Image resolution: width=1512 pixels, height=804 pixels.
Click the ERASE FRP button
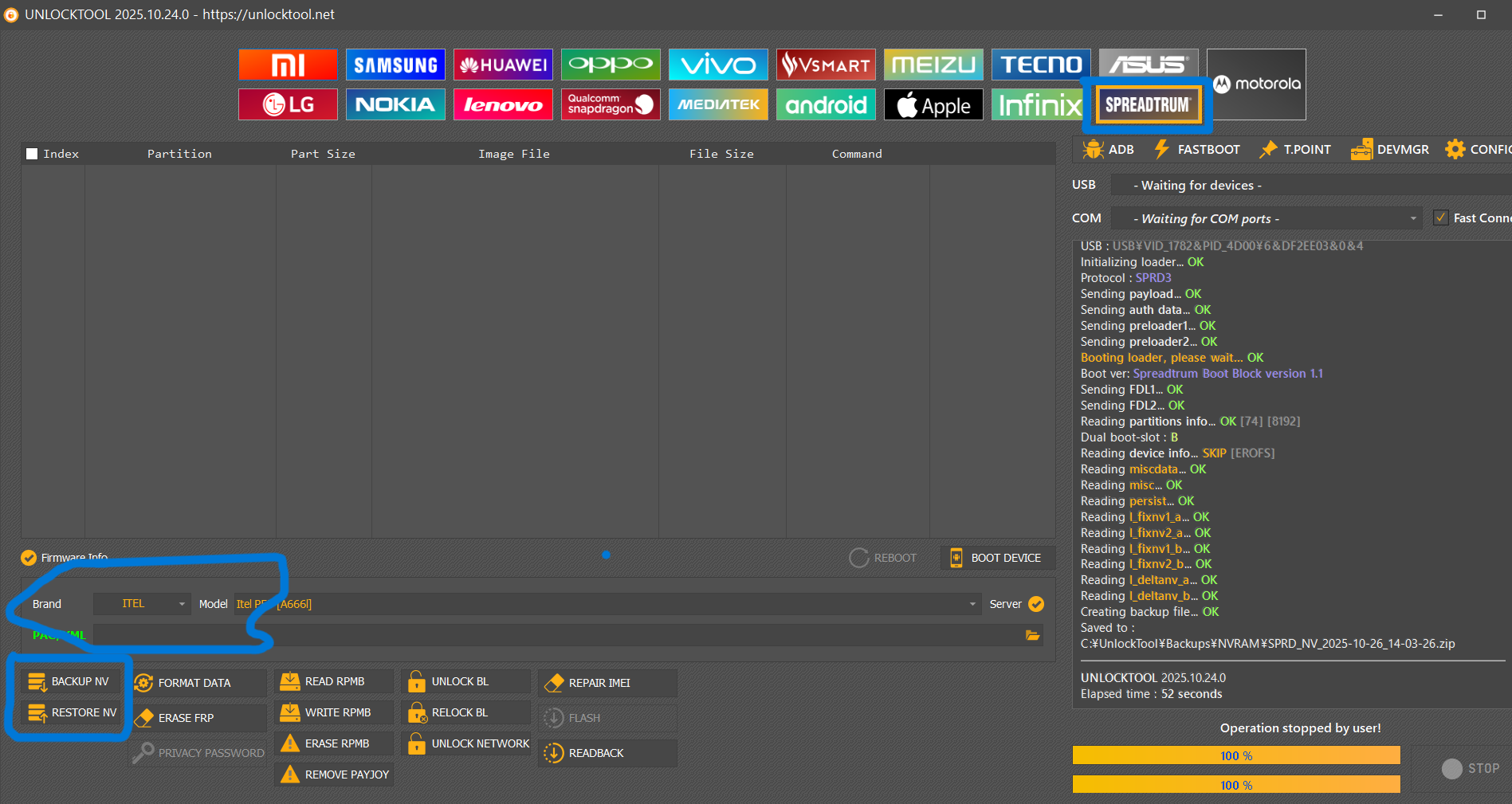pos(186,718)
